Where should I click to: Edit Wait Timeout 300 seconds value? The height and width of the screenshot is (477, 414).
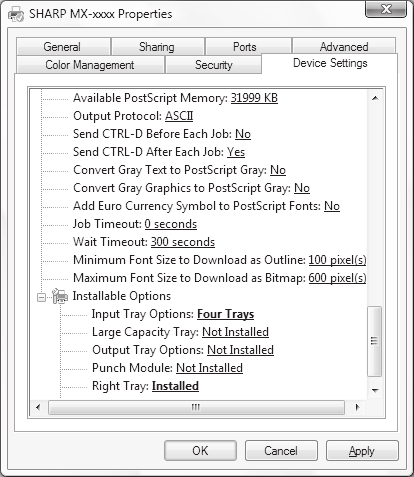[183, 242]
